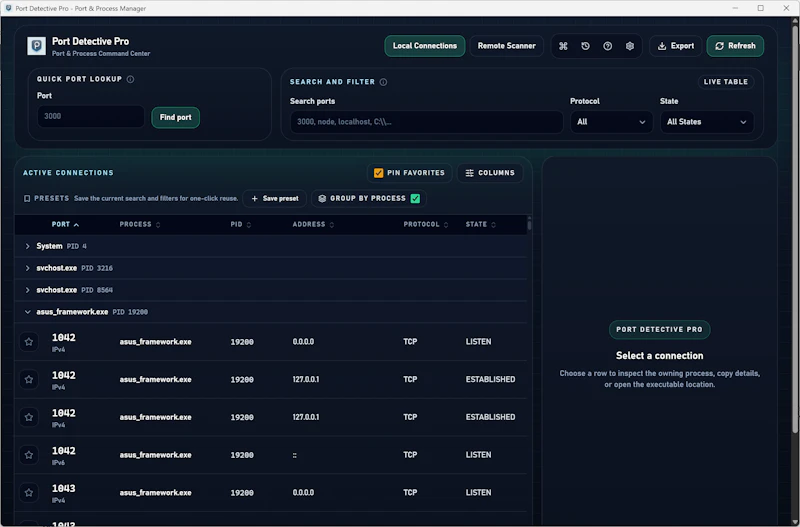Open the State dropdown showing All States
The width and height of the screenshot is (800, 527).
tap(707, 122)
